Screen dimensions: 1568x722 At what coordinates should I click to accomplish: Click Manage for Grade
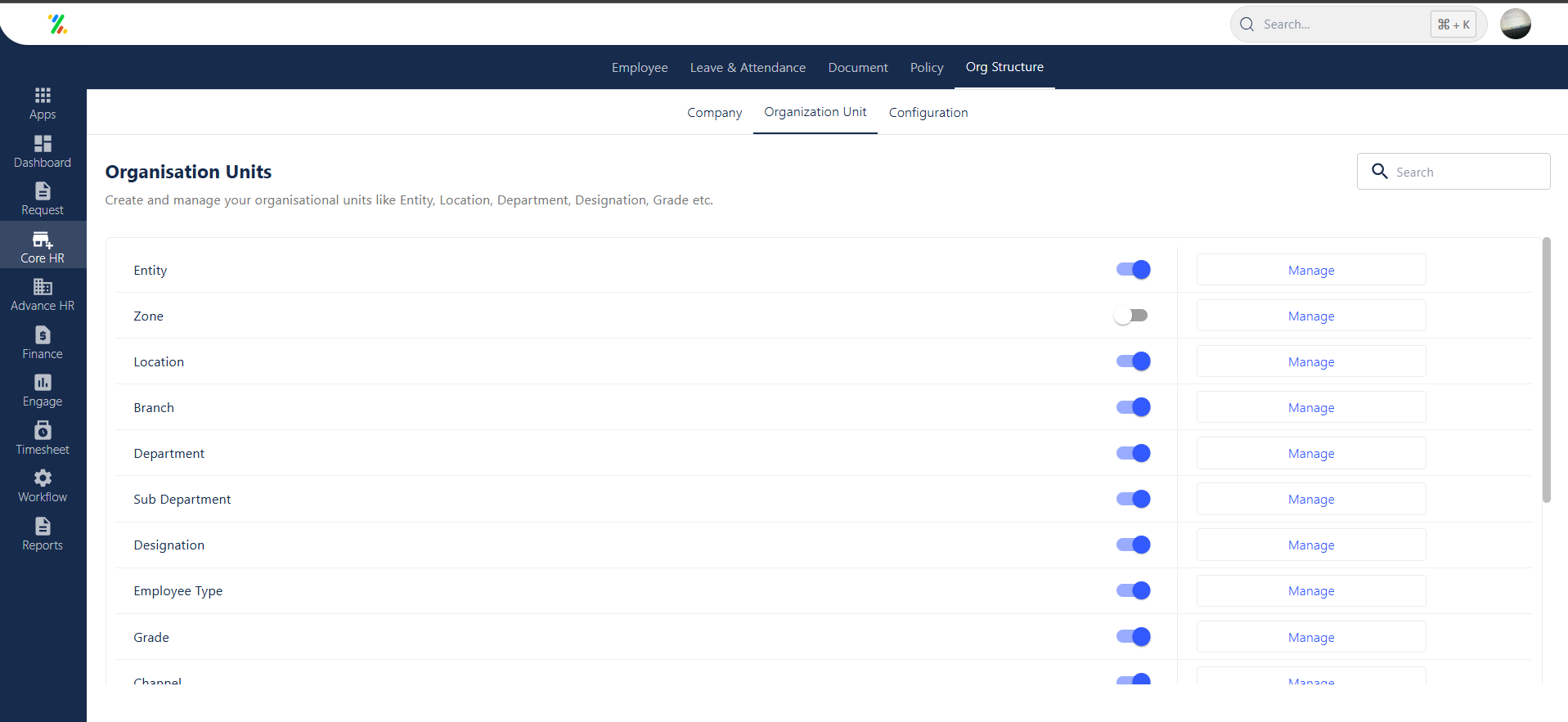[x=1311, y=637]
